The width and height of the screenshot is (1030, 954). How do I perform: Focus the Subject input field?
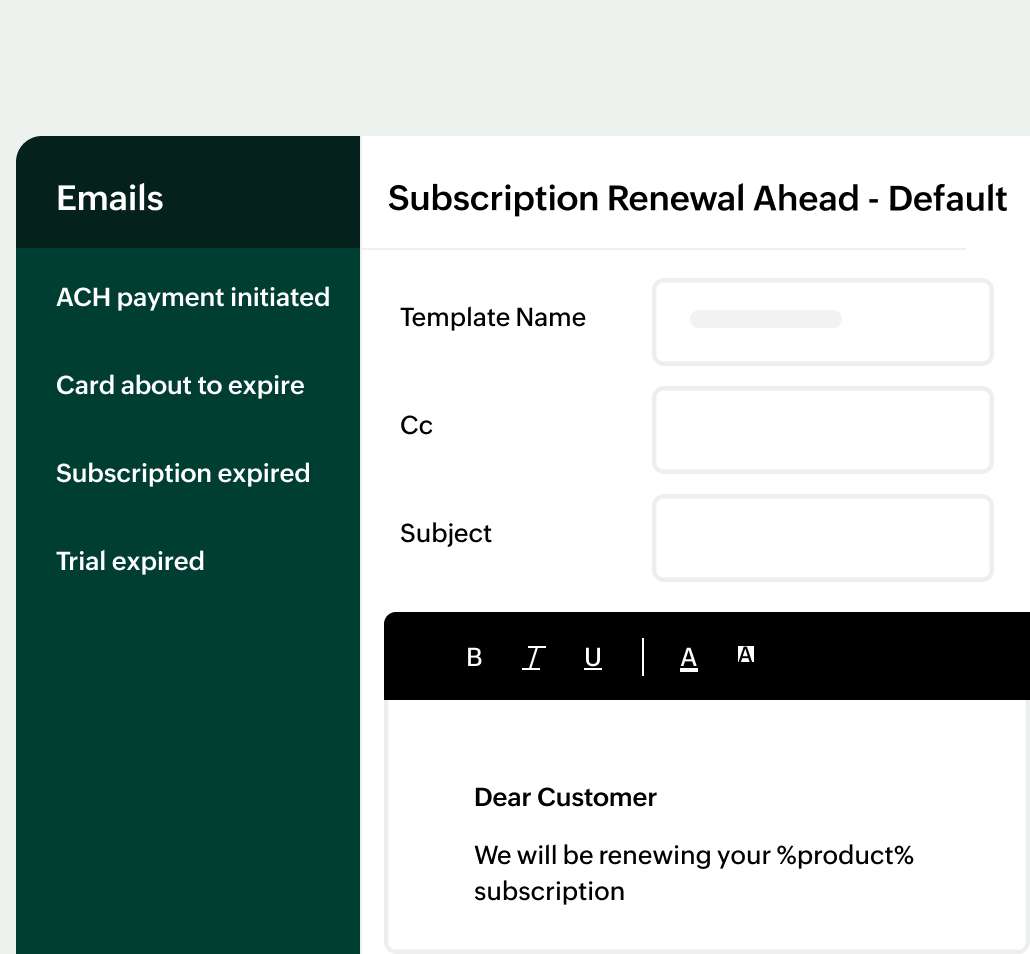click(x=822, y=537)
